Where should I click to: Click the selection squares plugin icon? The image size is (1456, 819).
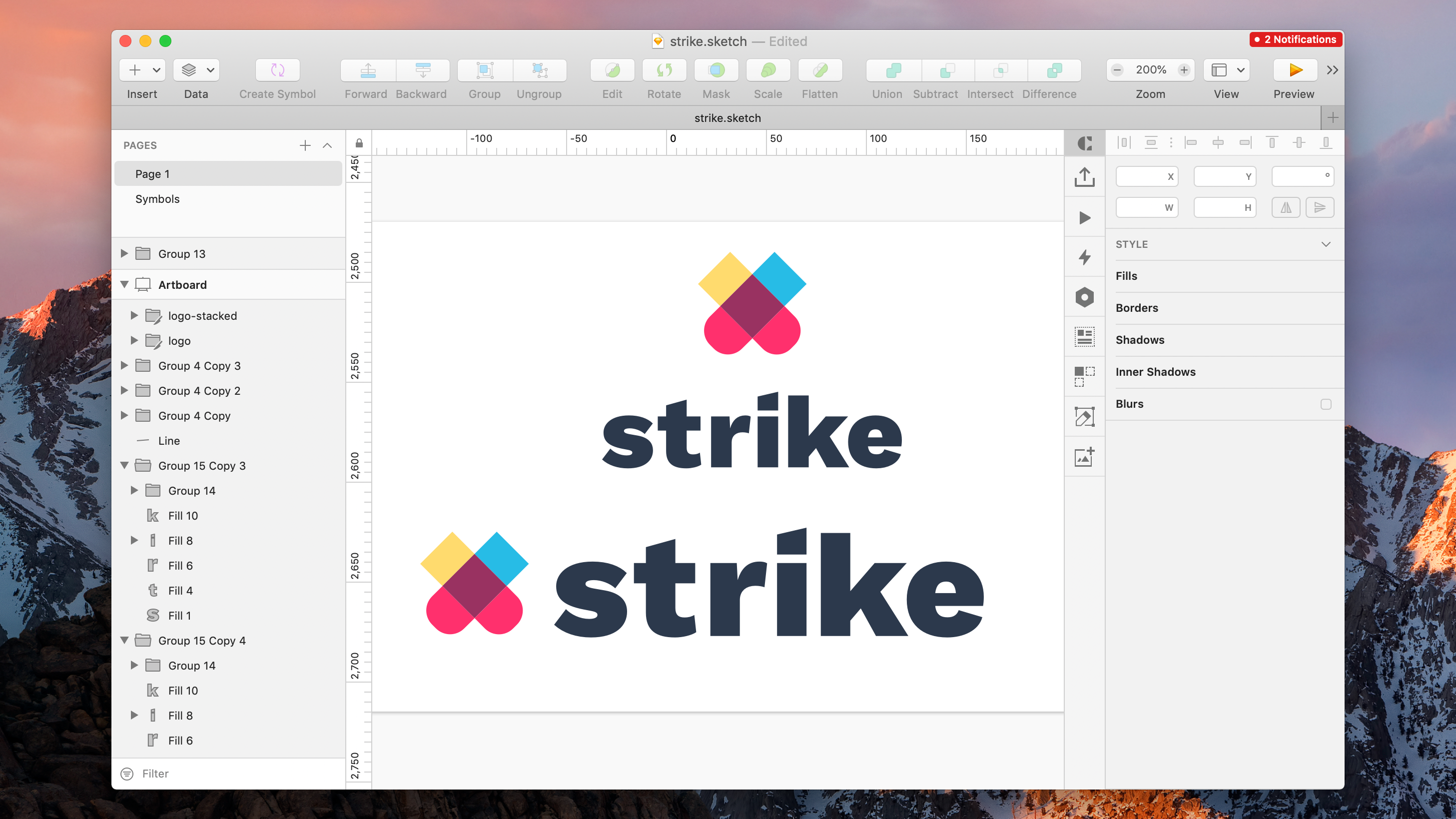click(1085, 376)
